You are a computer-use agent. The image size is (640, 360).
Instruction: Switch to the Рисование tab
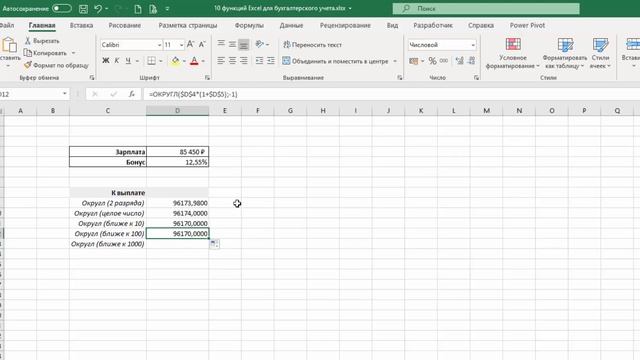[124, 25]
